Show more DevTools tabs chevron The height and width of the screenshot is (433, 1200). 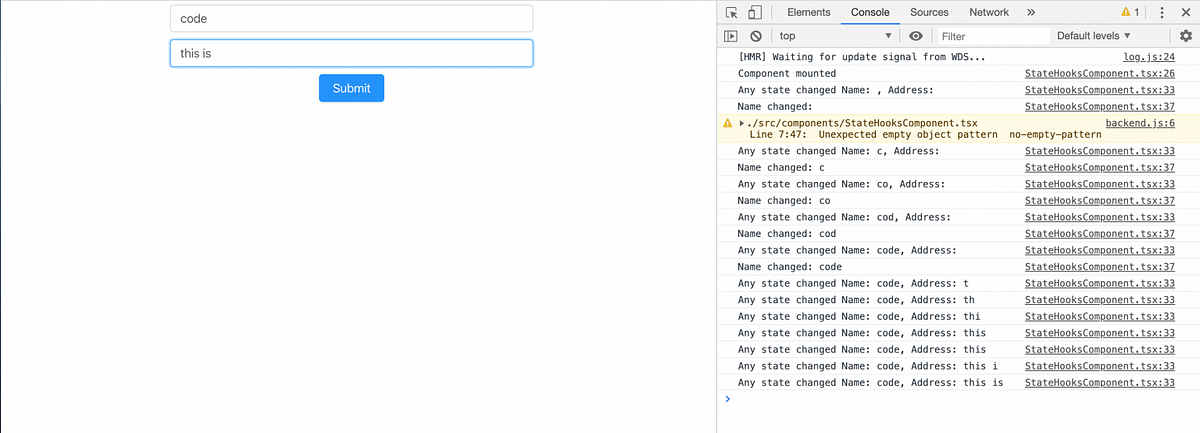point(1030,12)
